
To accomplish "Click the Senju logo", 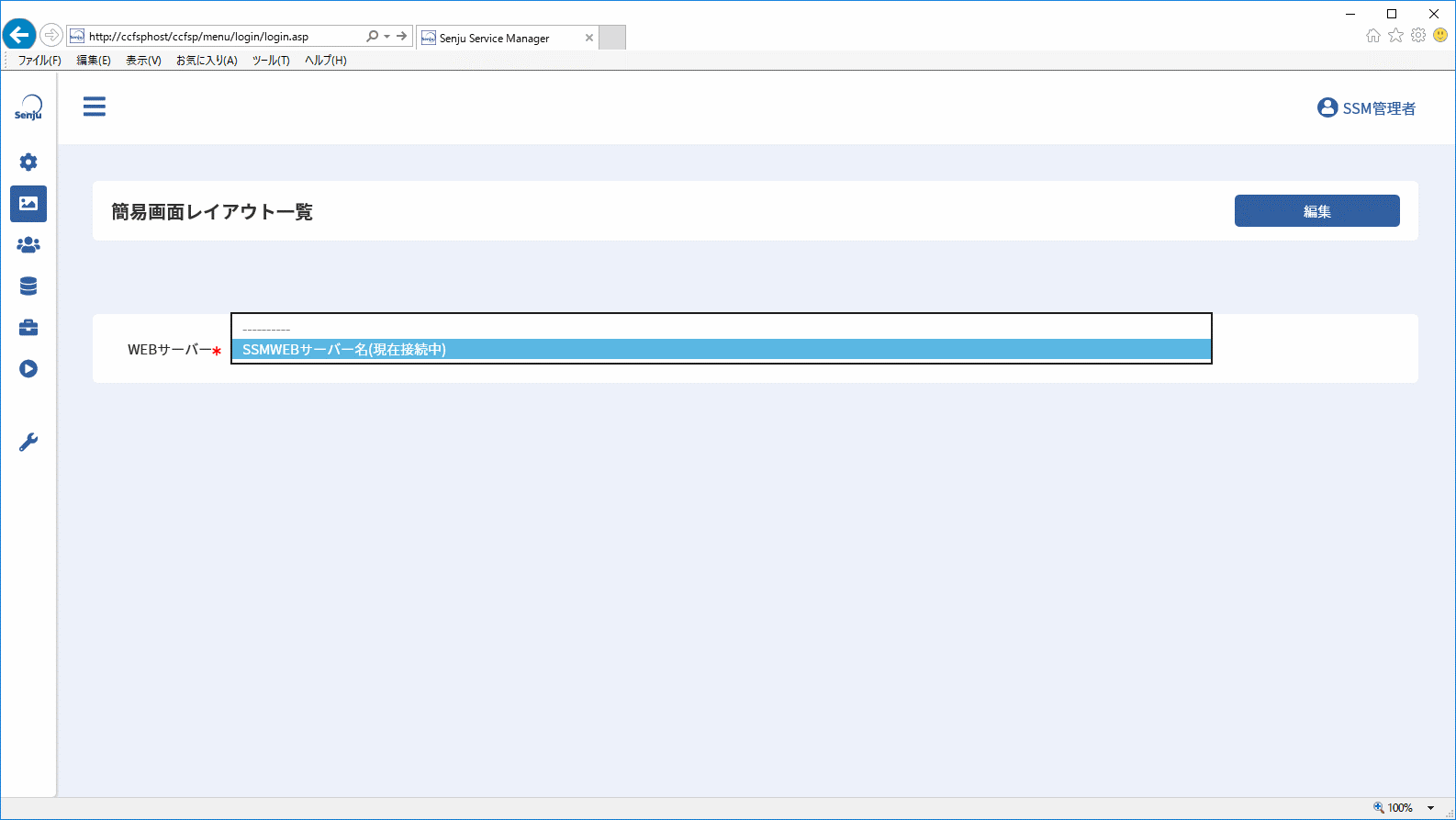I will [28, 107].
